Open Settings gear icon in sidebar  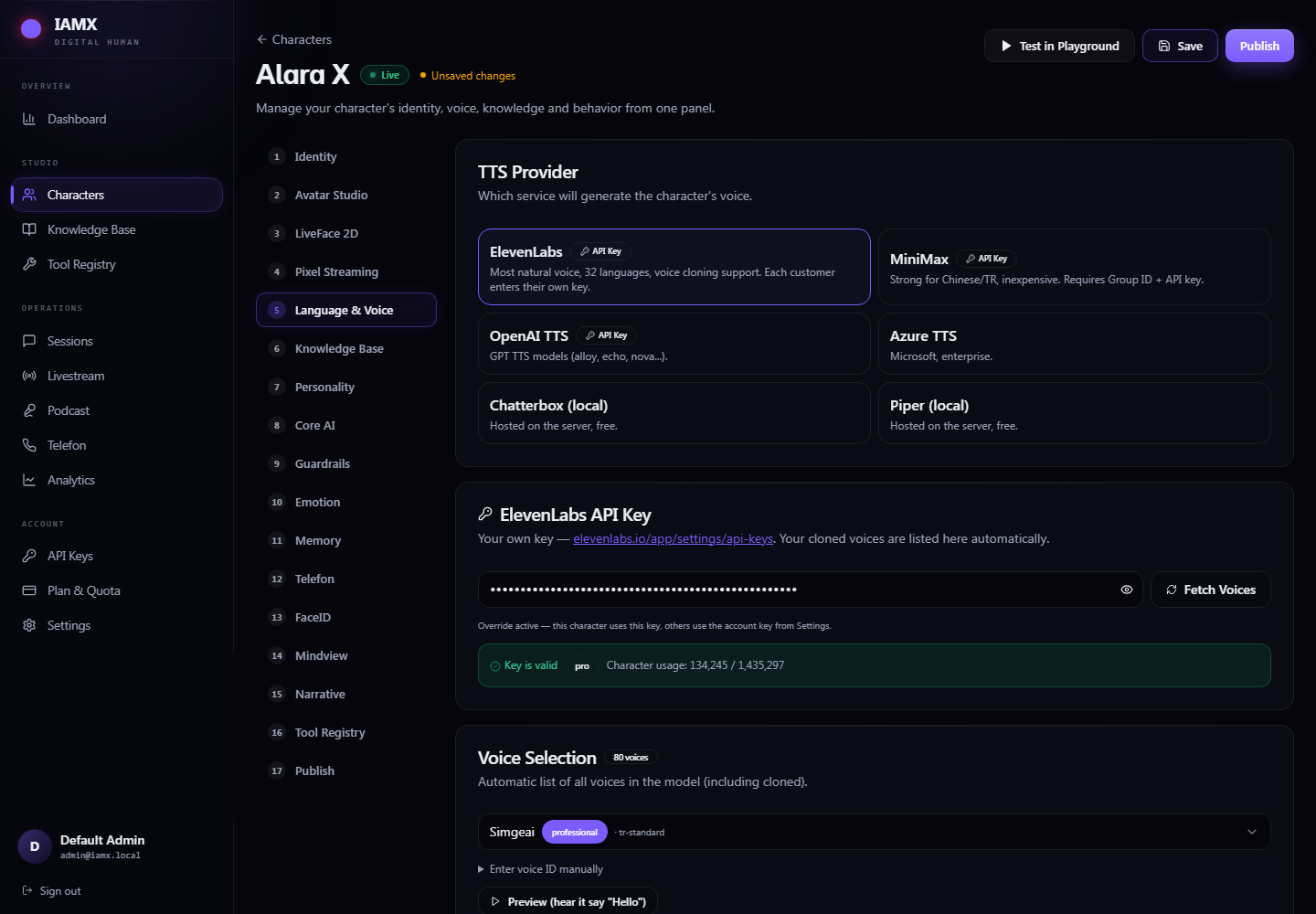coord(29,625)
